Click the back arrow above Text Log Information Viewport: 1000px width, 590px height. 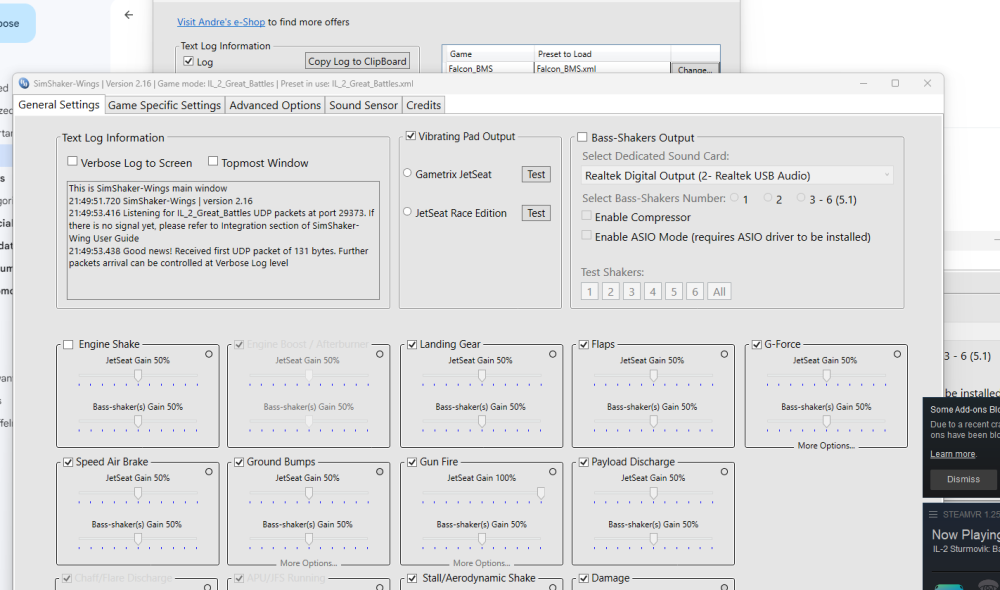[128, 15]
